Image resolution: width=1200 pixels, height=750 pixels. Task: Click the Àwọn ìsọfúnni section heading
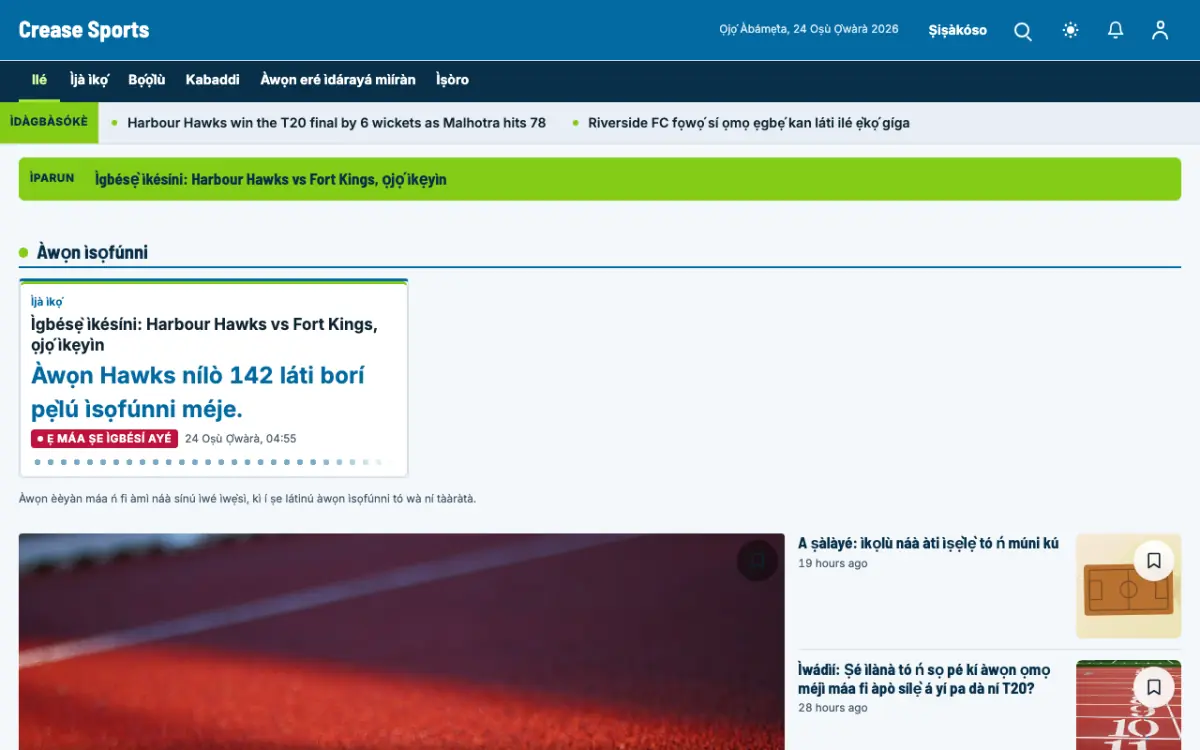click(x=92, y=252)
